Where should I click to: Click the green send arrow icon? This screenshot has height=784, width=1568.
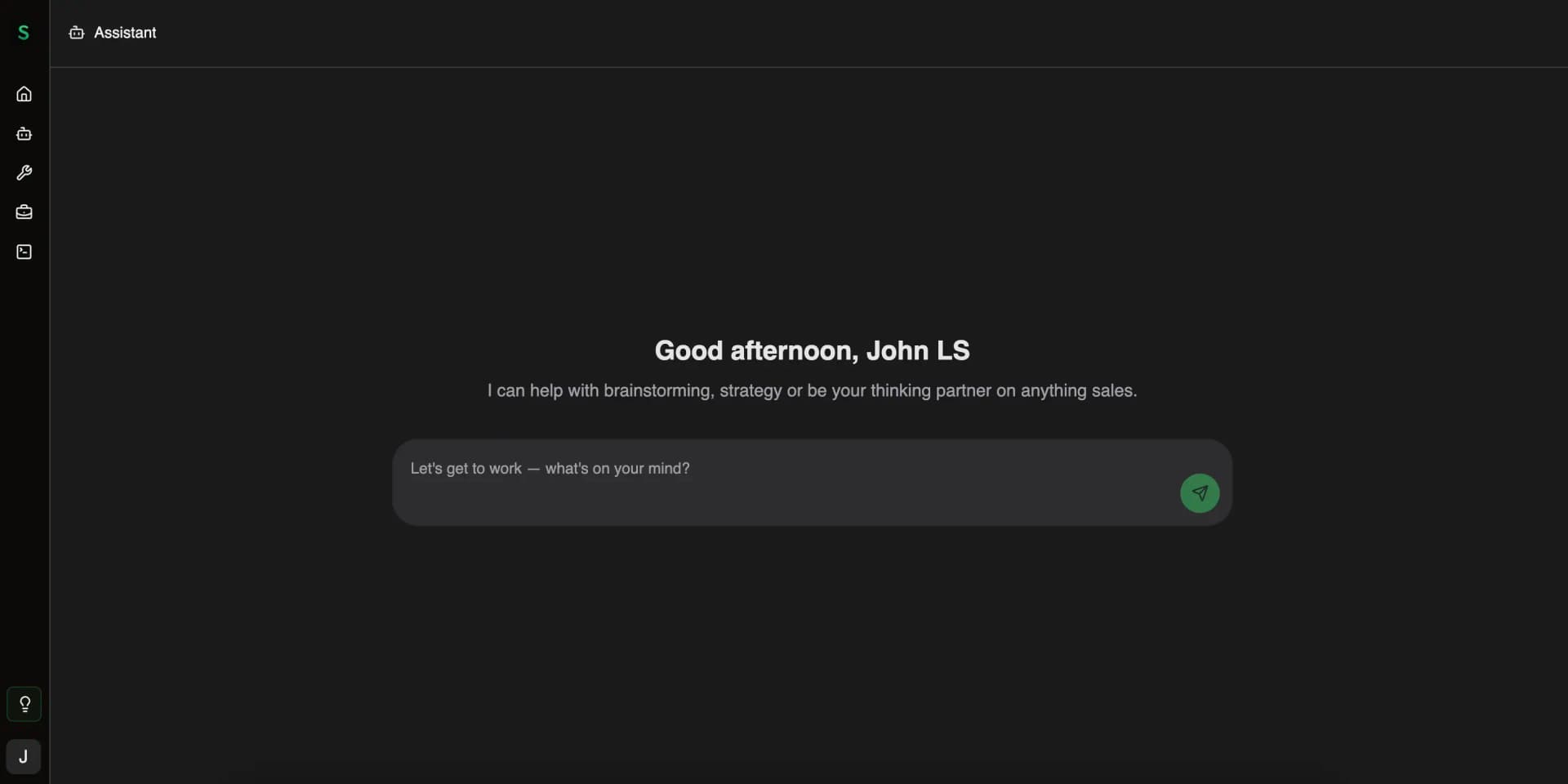1199,492
